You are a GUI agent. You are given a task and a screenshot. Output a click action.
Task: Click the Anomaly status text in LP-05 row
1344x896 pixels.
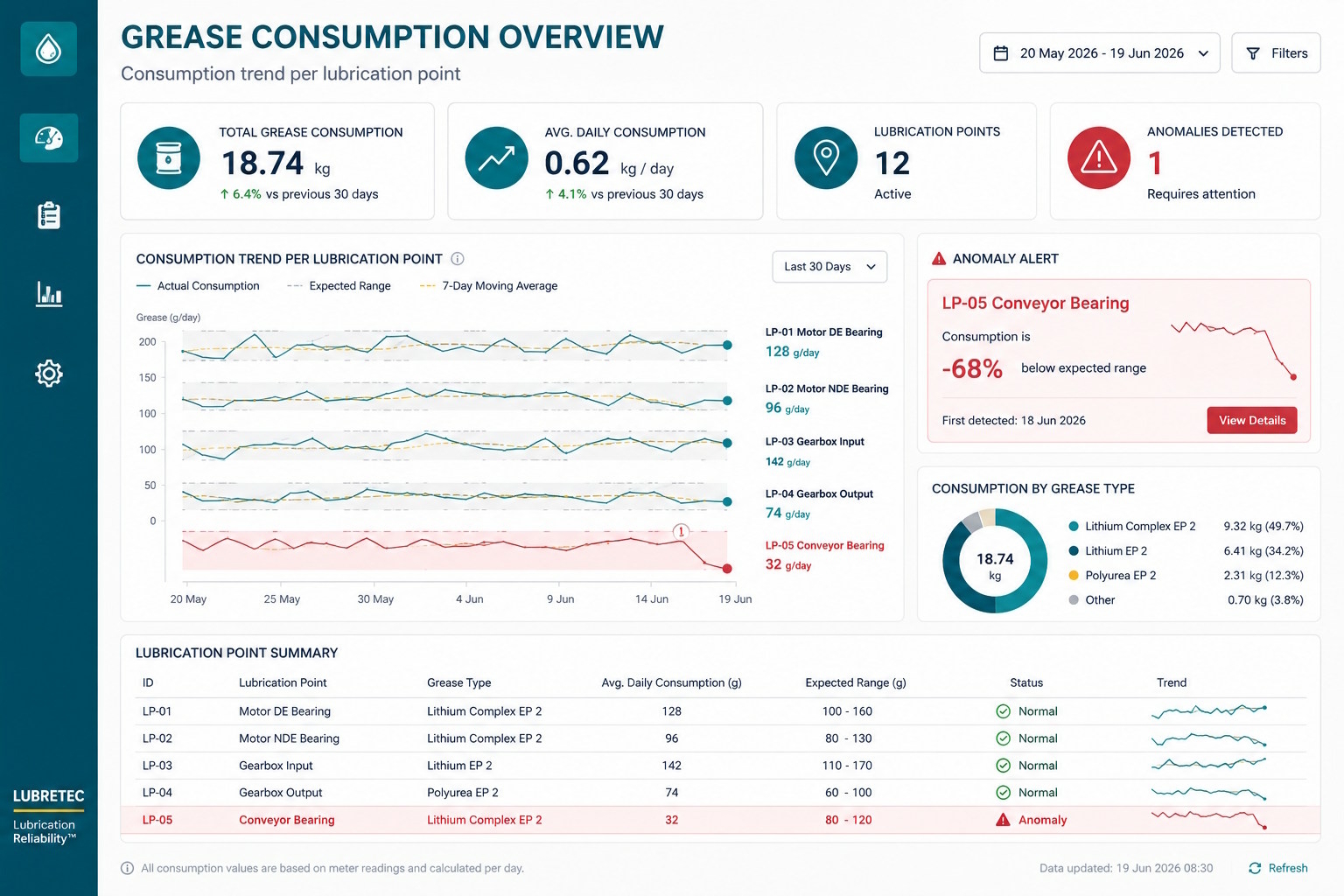(1043, 820)
